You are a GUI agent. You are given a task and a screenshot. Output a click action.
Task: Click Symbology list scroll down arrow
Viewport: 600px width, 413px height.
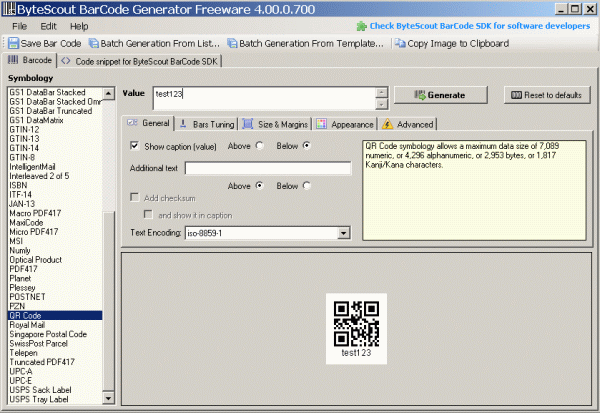tap(109, 398)
